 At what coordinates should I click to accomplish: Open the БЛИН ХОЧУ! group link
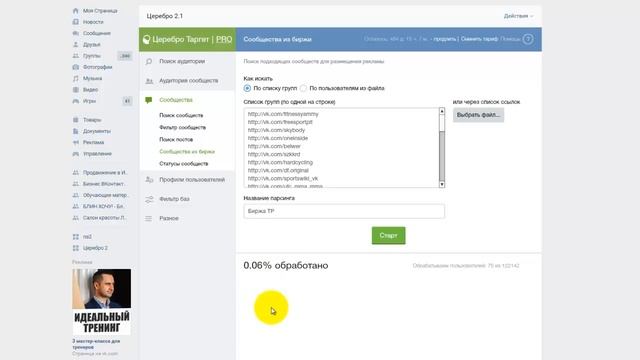coord(103,207)
